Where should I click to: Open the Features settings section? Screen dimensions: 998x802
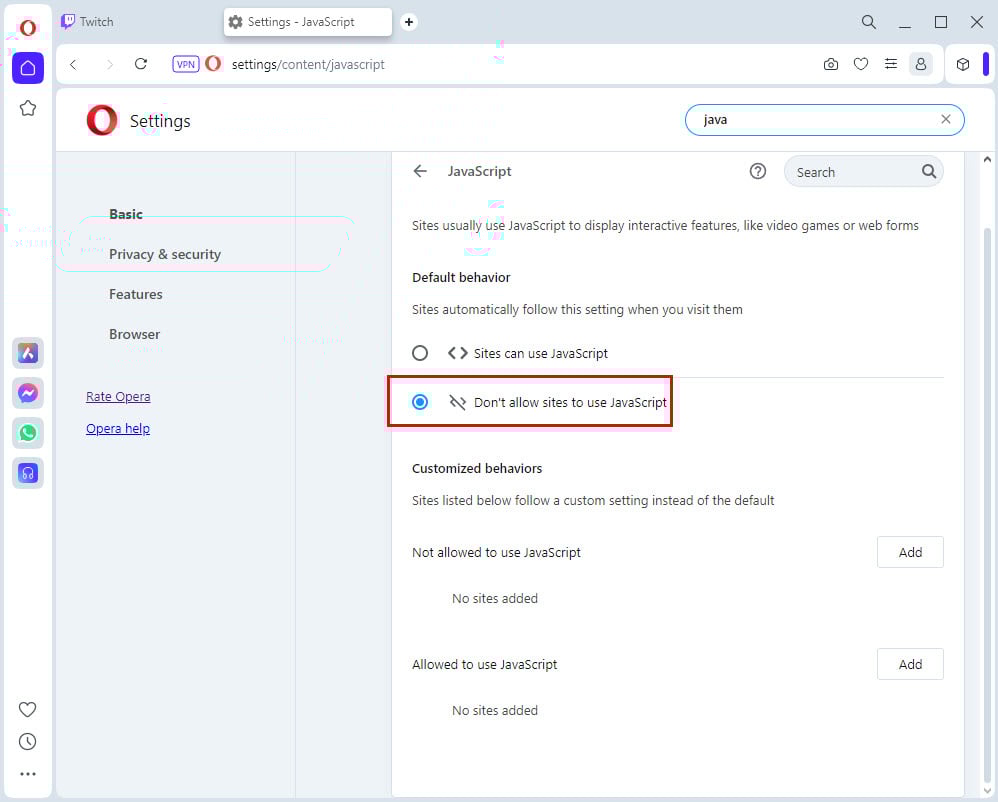(136, 295)
